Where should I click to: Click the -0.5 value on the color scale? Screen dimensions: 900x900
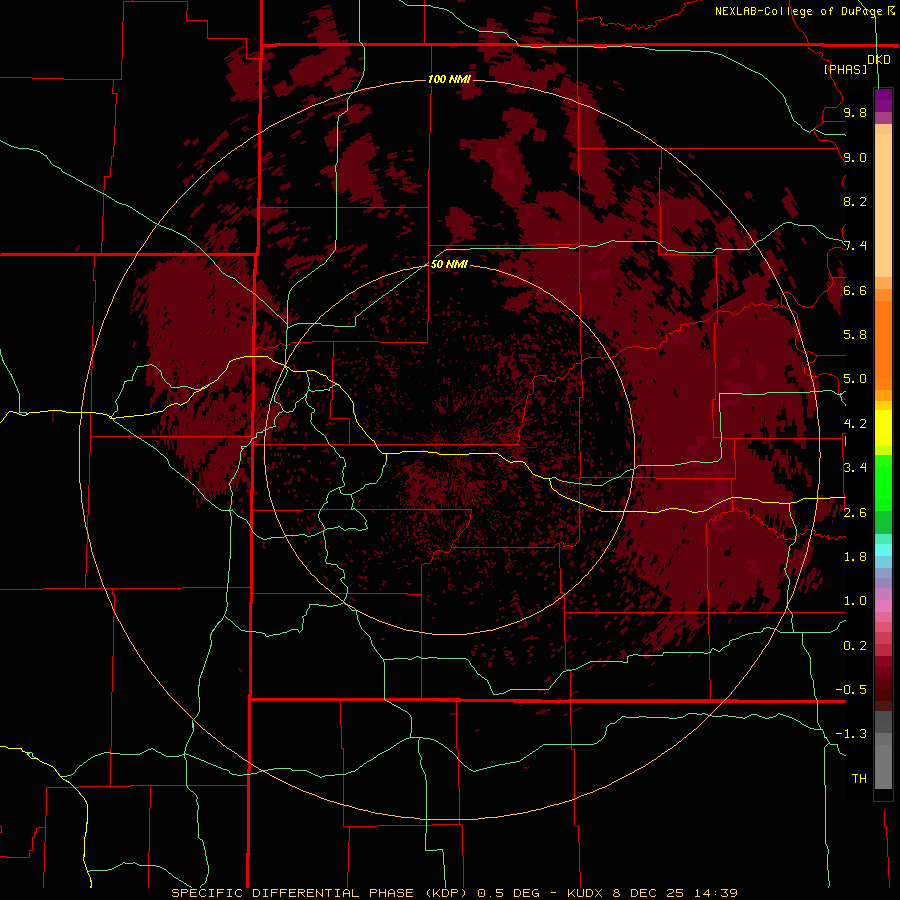click(x=851, y=690)
